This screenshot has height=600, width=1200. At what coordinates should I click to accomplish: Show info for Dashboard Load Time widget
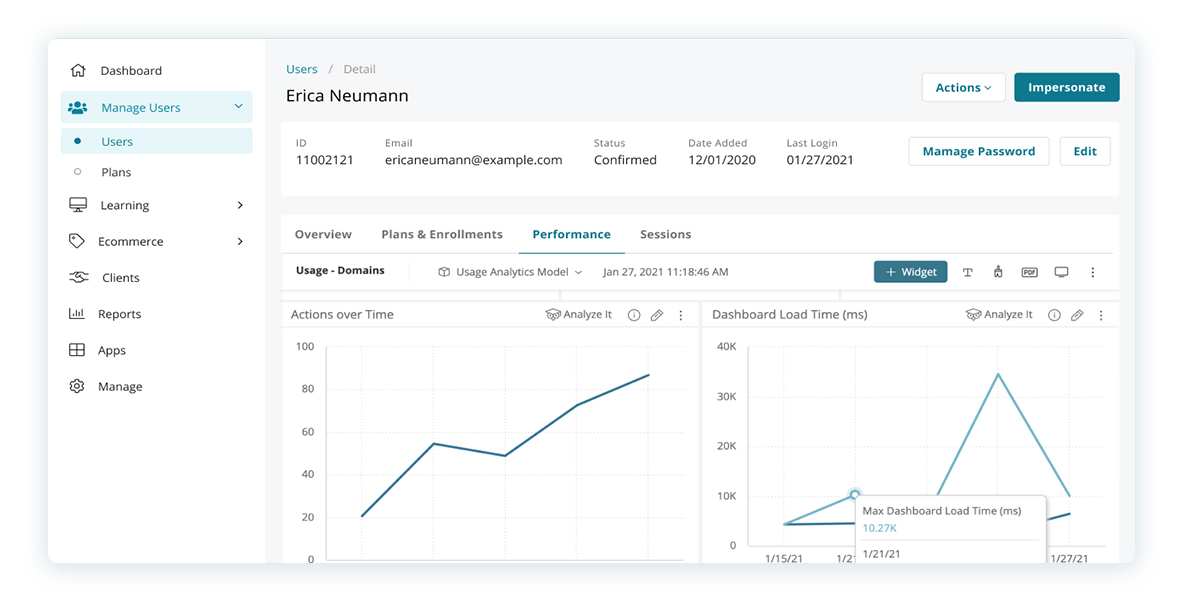click(1054, 315)
